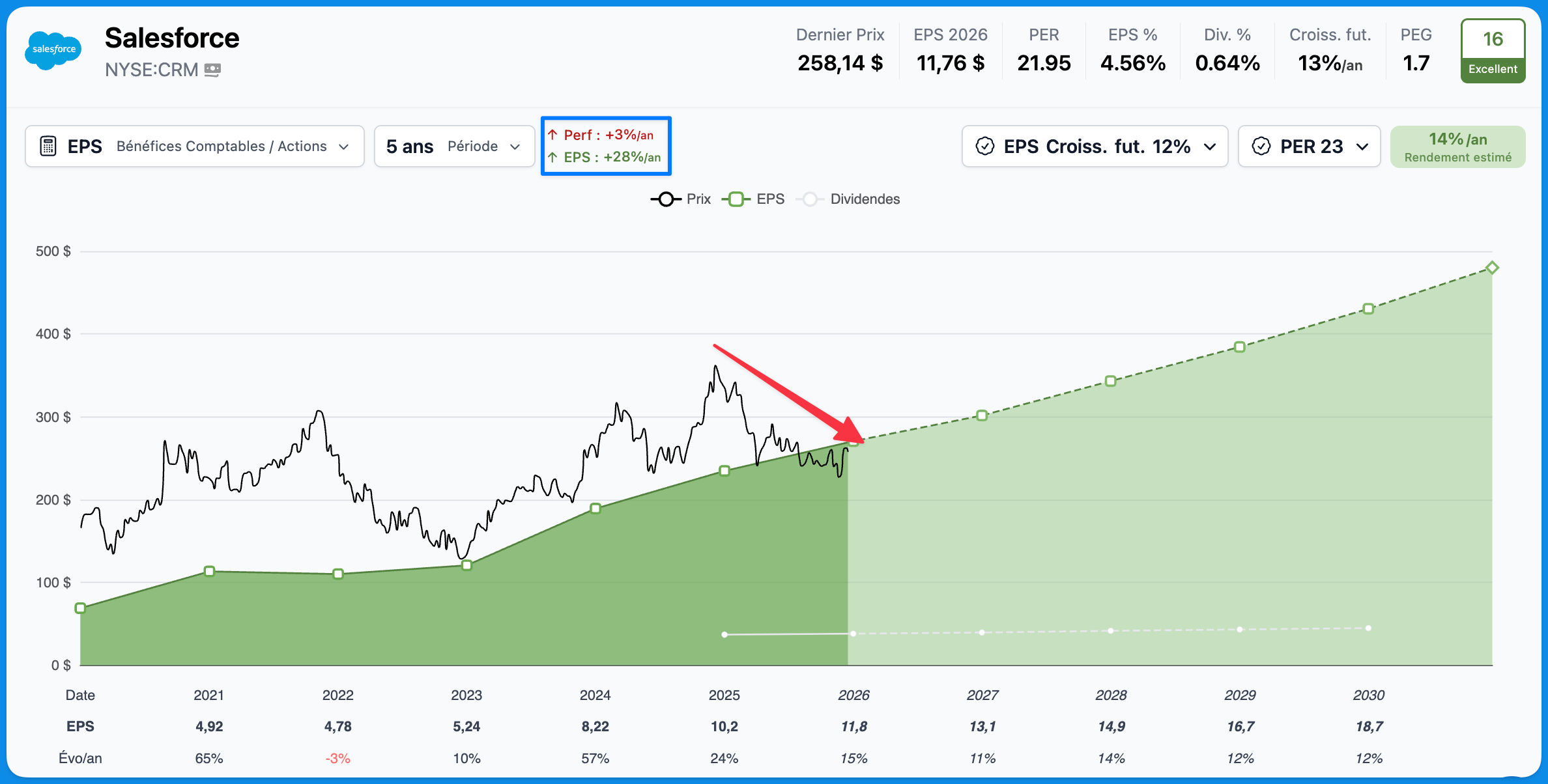Click the 2026 EPS data point
This screenshot has width=1548, height=784.
(x=853, y=441)
